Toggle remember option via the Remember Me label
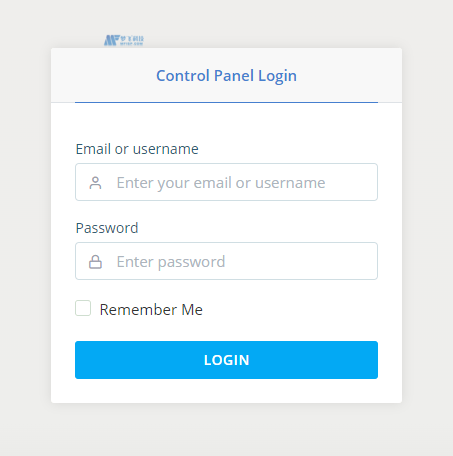The image size is (453, 456). coord(151,310)
